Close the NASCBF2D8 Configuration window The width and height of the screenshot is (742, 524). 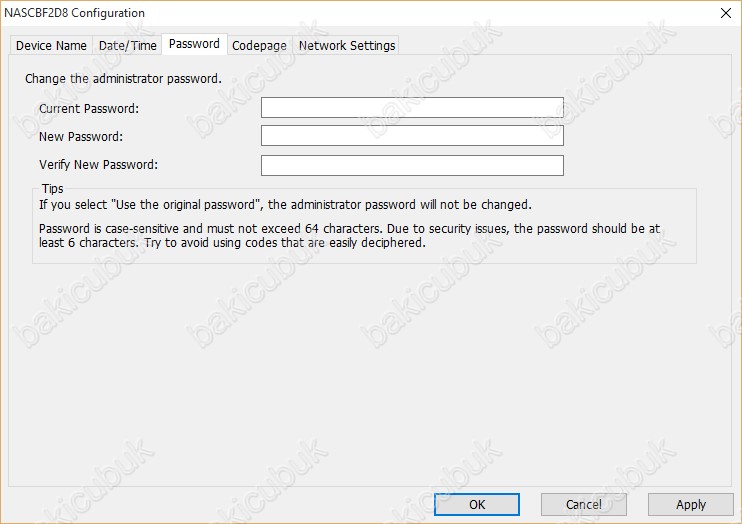tap(725, 13)
